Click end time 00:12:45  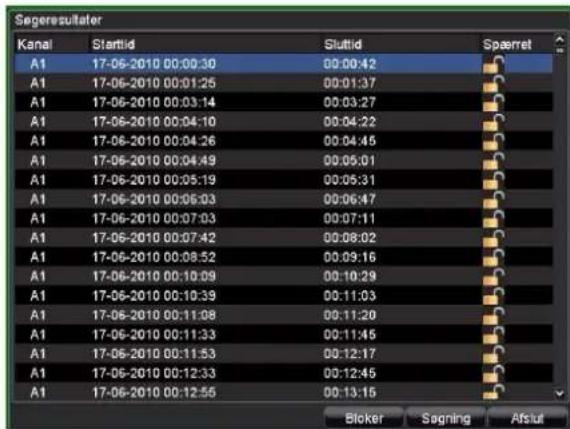(349, 373)
